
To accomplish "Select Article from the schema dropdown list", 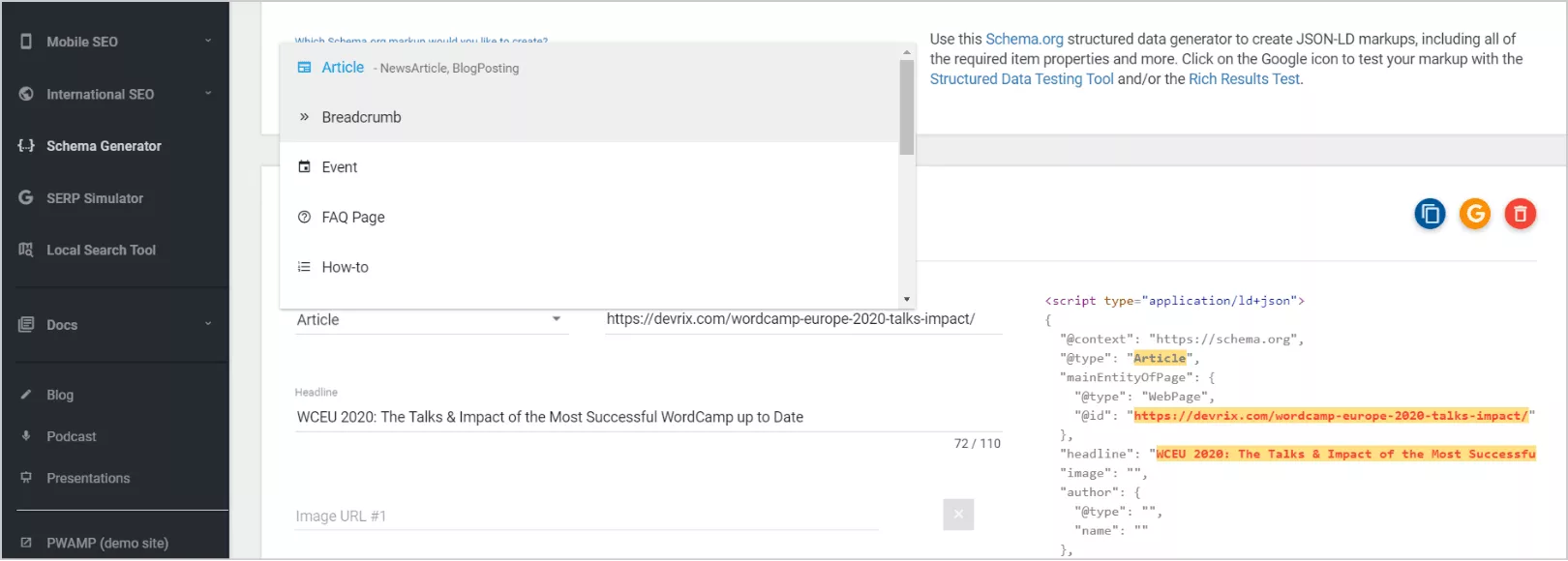I will pyautogui.click(x=590, y=68).
